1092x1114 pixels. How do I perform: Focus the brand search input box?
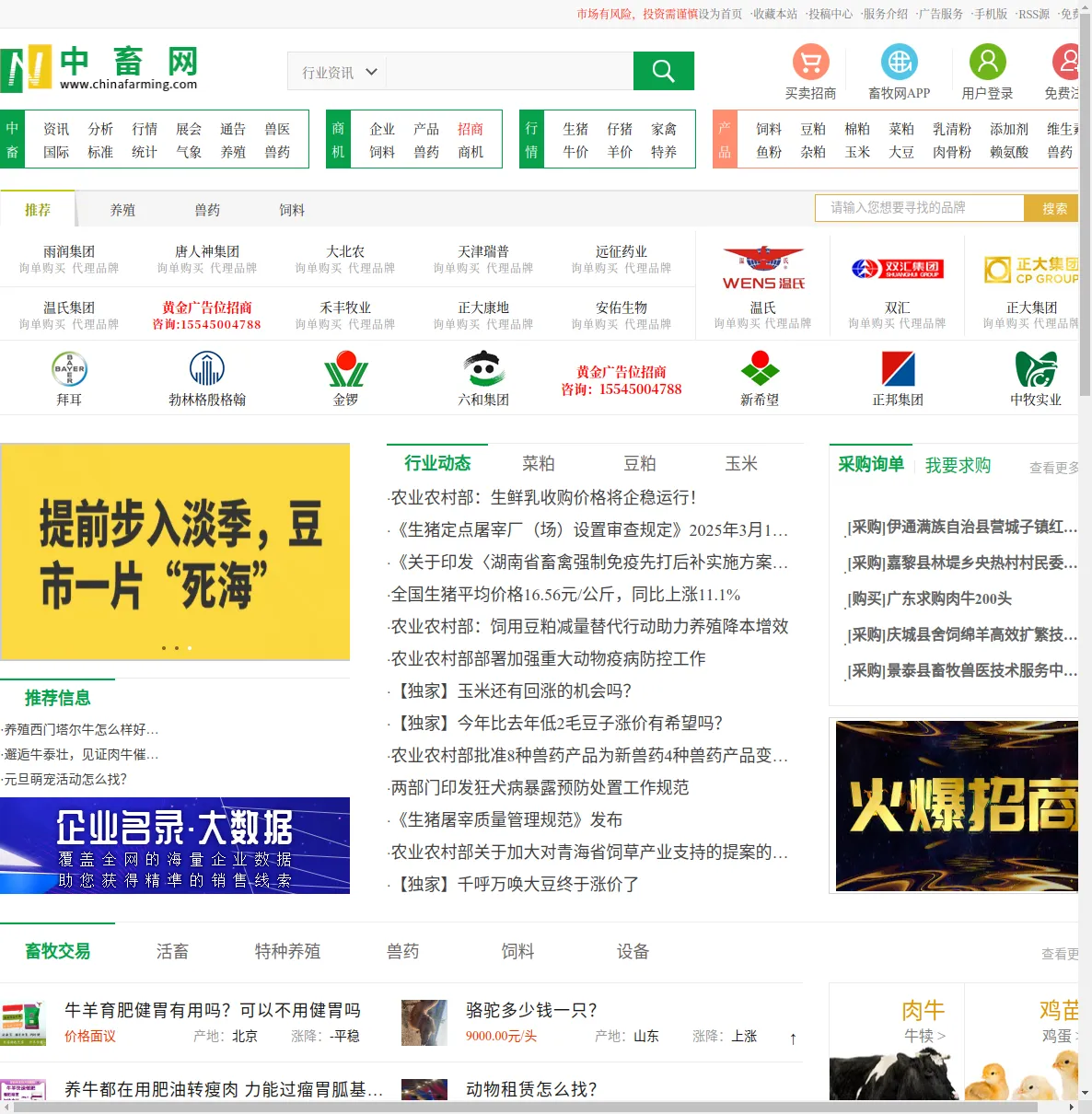click(x=920, y=208)
